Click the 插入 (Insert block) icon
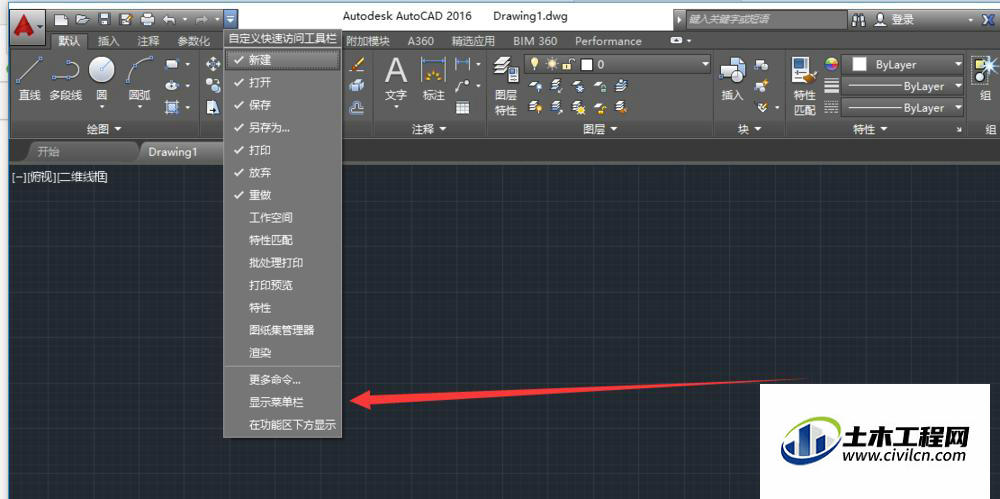The height and width of the screenshot is (499, 1000). (x=732, y=78)
